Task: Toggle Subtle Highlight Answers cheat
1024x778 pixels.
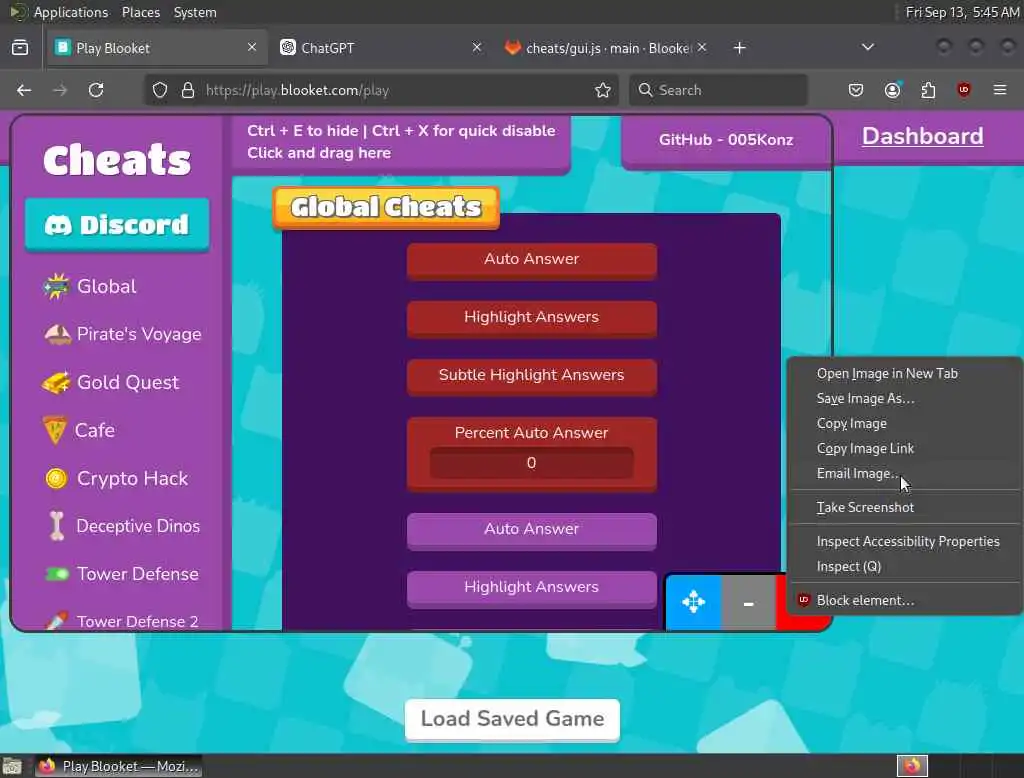Action: point(532,376)
